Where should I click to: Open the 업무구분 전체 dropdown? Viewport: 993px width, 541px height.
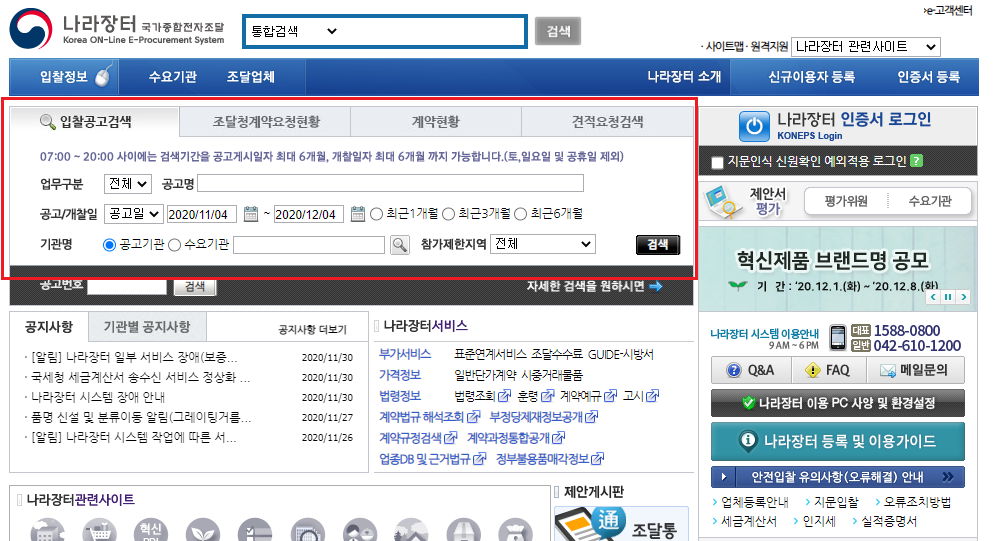coord(128,184)
